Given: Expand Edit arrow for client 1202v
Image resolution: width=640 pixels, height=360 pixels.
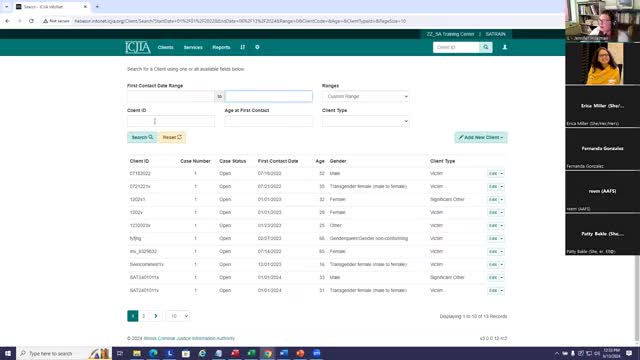Looking at the screenshot, I should tap(502, 212).
